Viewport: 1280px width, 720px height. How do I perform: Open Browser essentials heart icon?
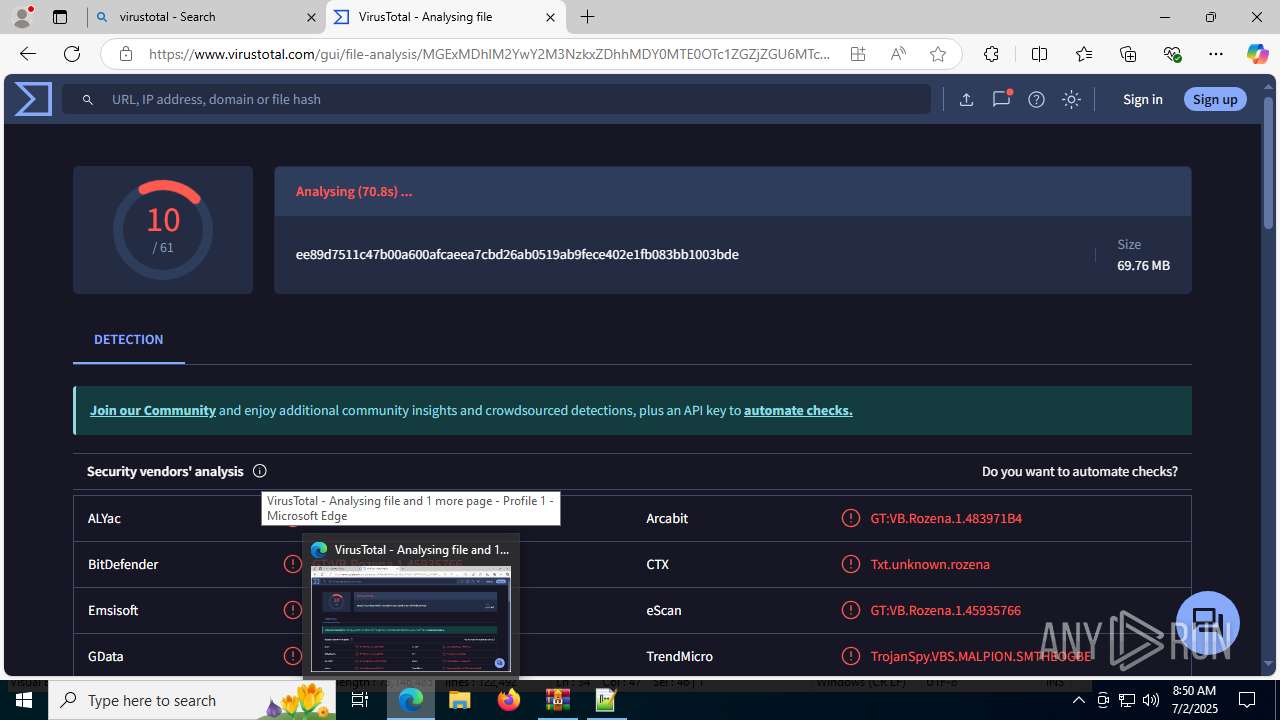tap(1172, 54)
